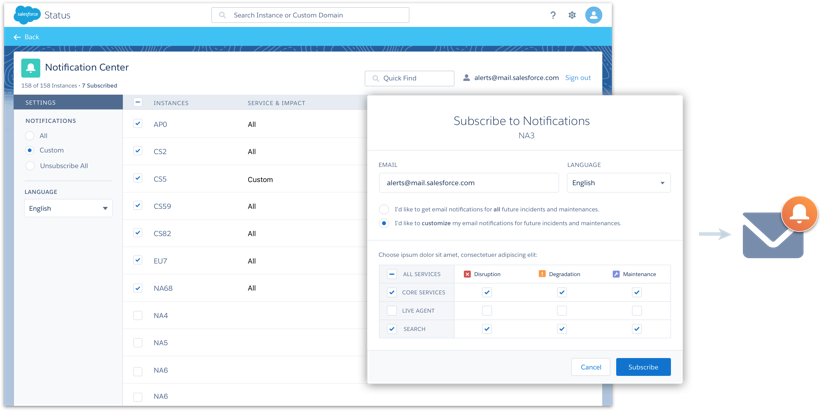
Task: Click the Service & Impact column header
Action: tap(276, 103)
